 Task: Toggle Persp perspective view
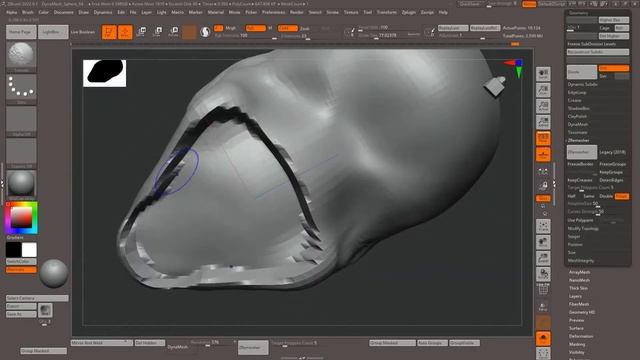point(543,138)
